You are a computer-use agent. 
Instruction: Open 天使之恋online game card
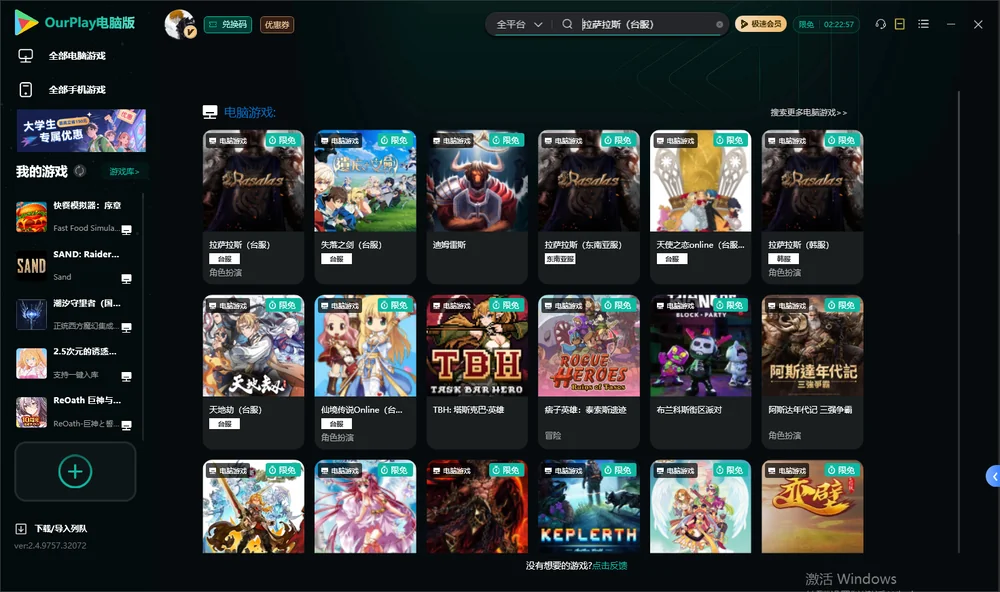pos(700,207)
